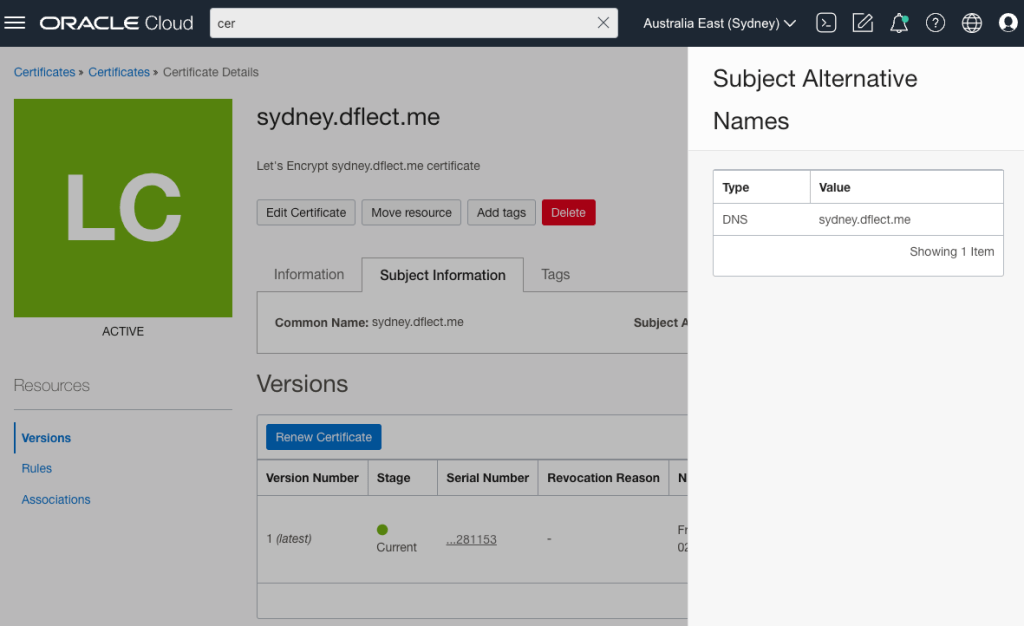Screen dimensions: 1024x626
Task: Open the help question mark icon
Action: (935, 23)
